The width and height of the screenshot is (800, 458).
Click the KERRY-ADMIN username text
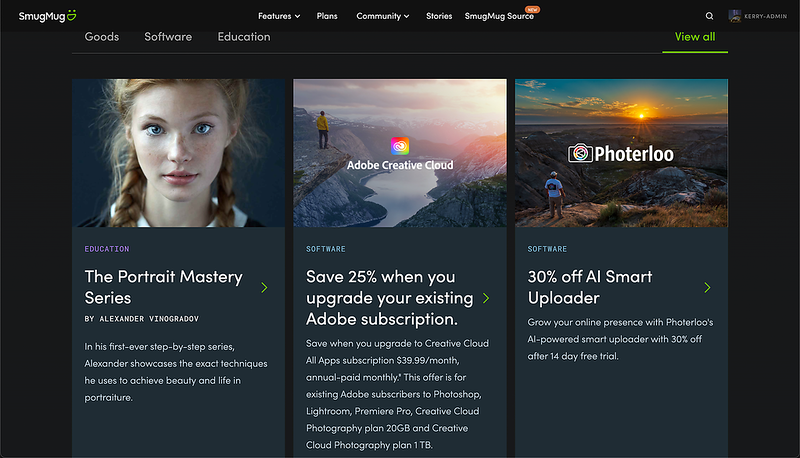[765, 16]
